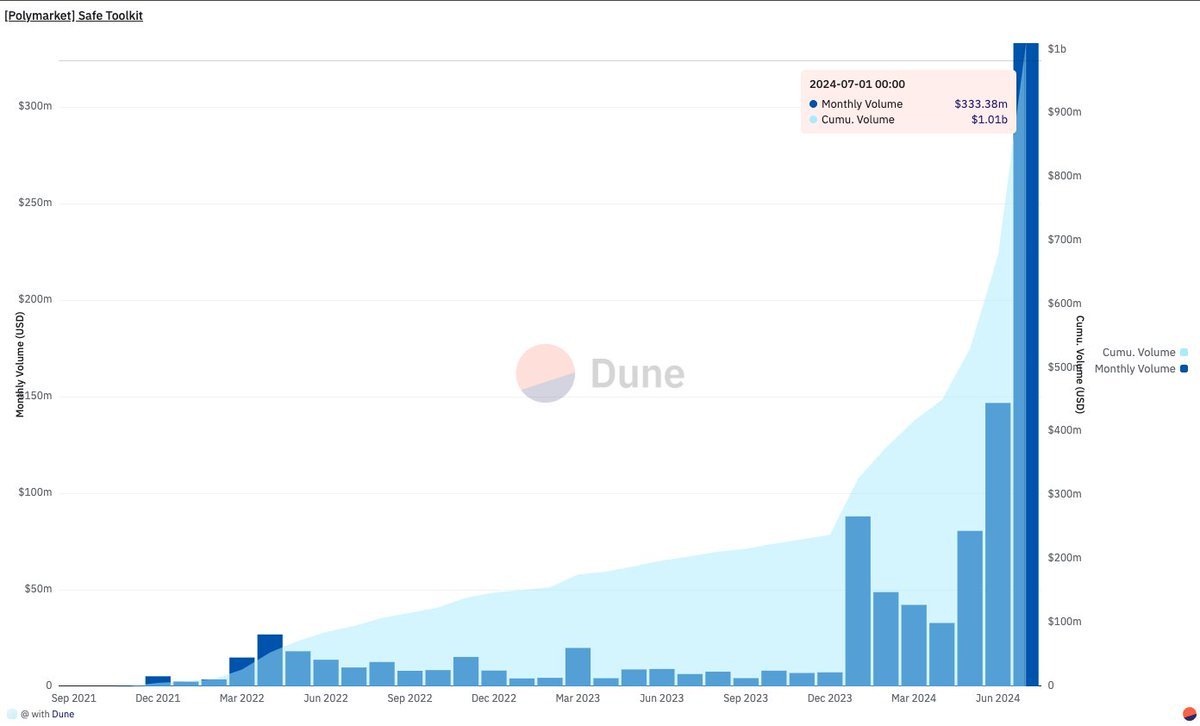Click the $50m left axis label
1200x726 pixels.
point(38,589)
